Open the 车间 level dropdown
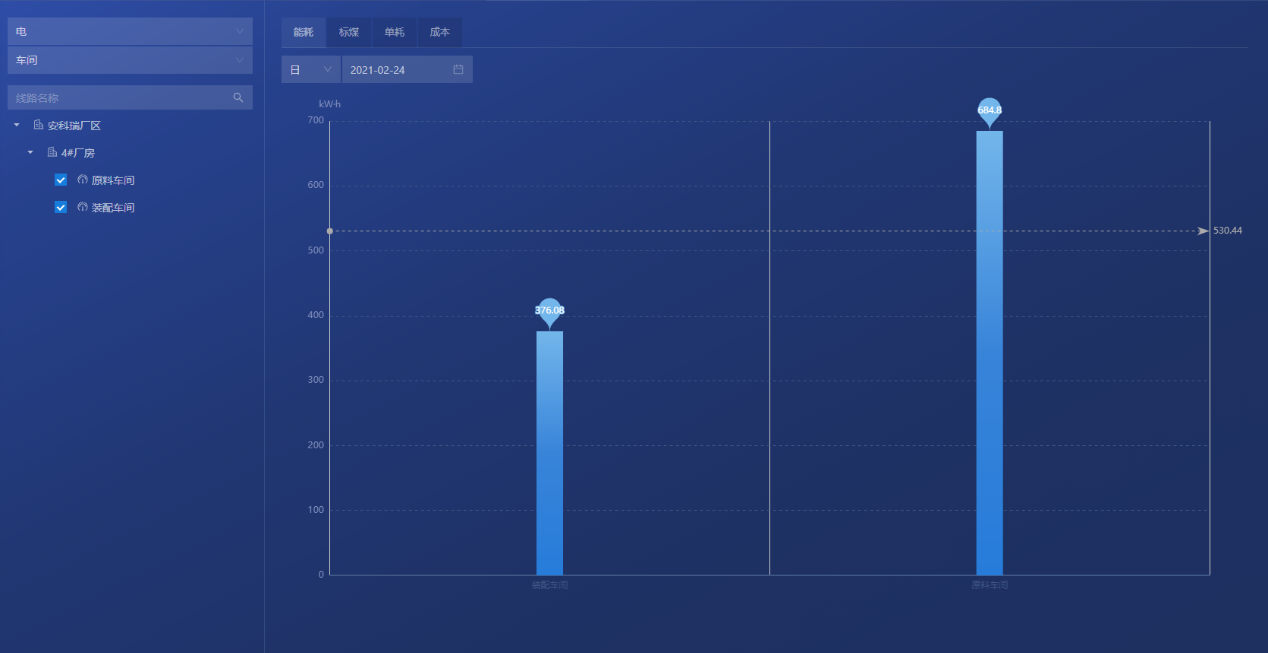1268x653 pixels. coord(130,60)
